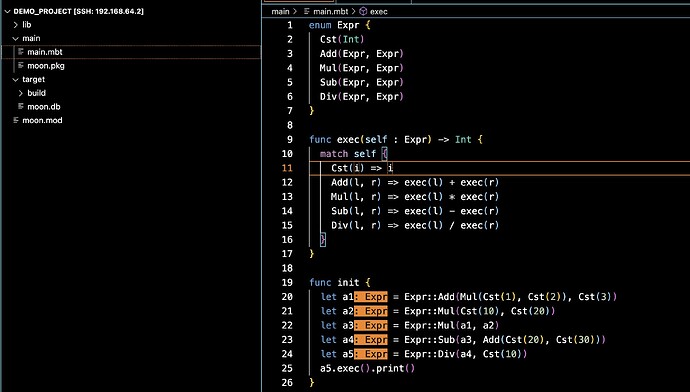
Task: Click 'Div(l, r)' pattern on line 15
Action: click(x=356, y=225)
